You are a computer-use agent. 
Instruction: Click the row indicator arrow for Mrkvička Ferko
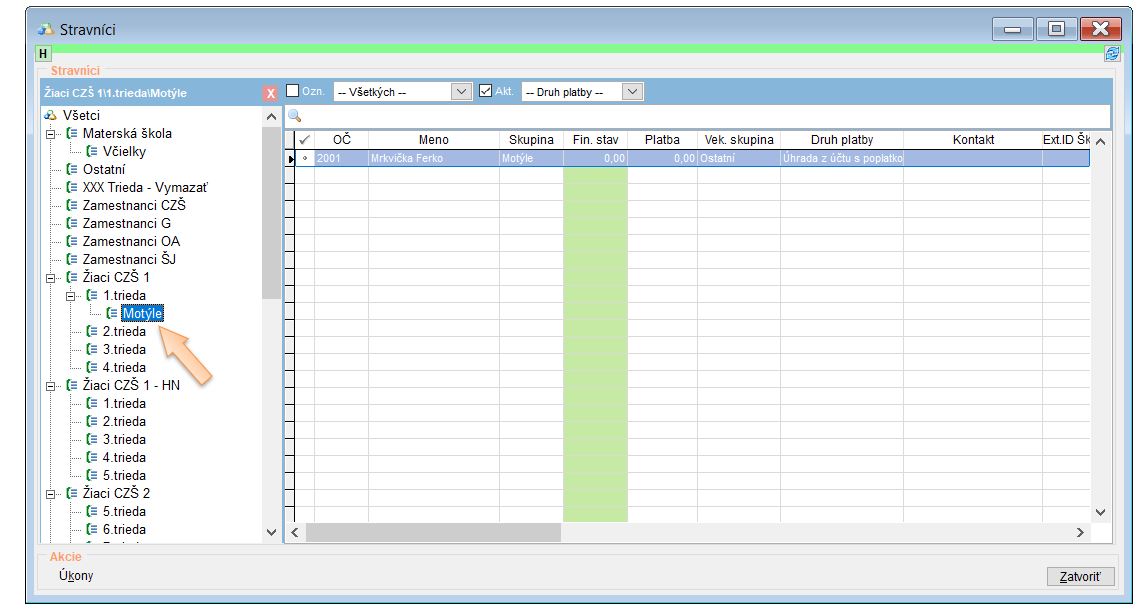291,158
